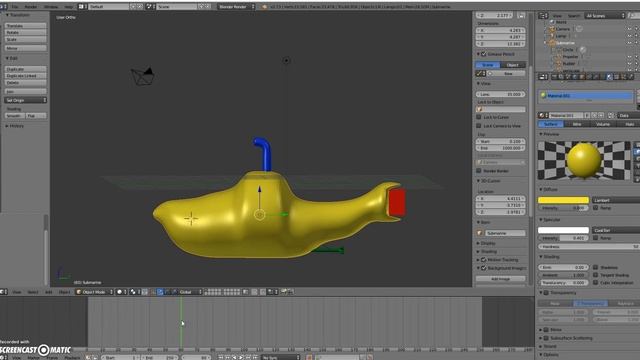Click the add screen layout plus icon
The width and height of the screenshot is (640, 360).
point(133,7)
